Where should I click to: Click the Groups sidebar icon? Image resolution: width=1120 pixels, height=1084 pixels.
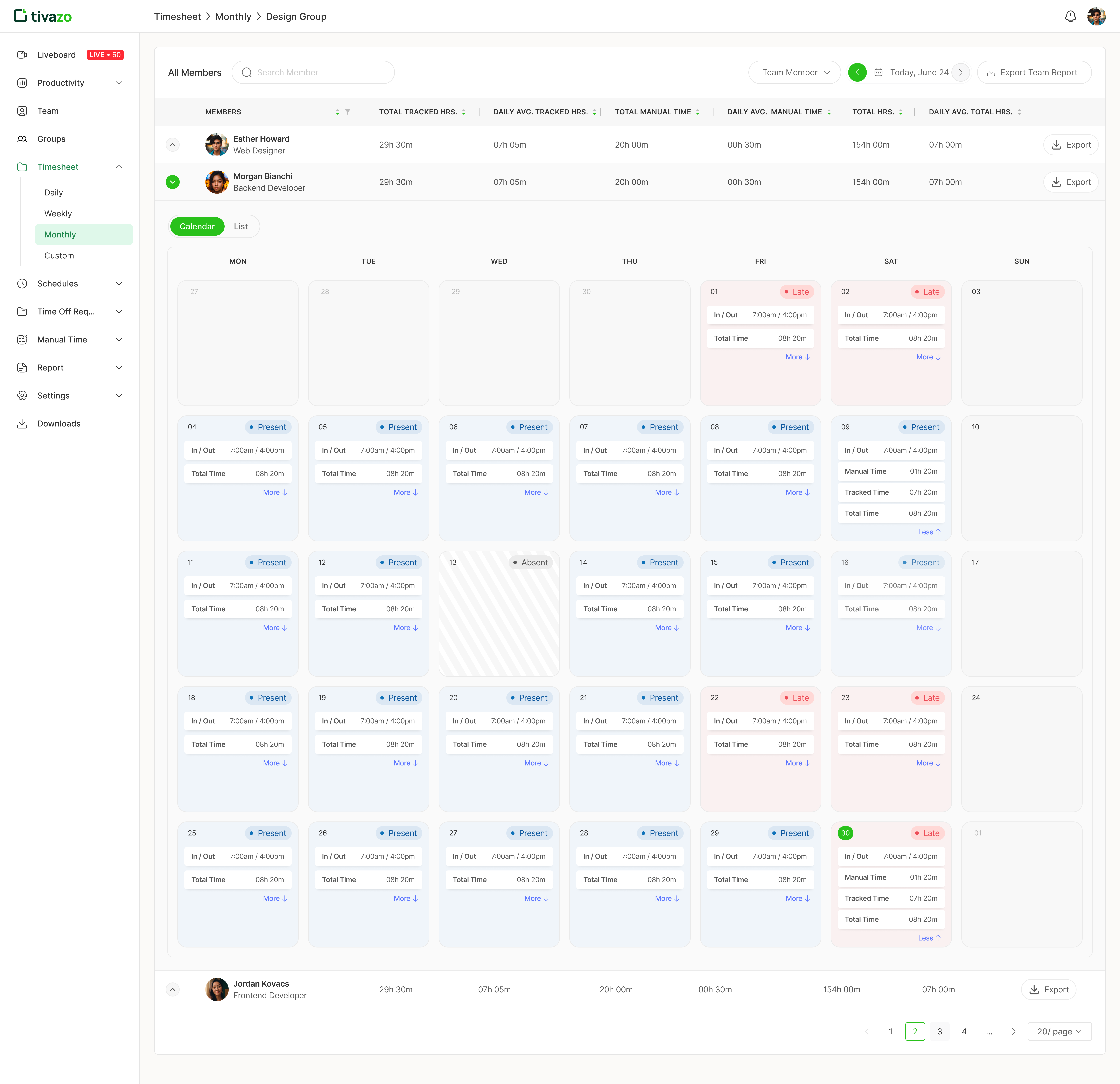pos(22,139)
